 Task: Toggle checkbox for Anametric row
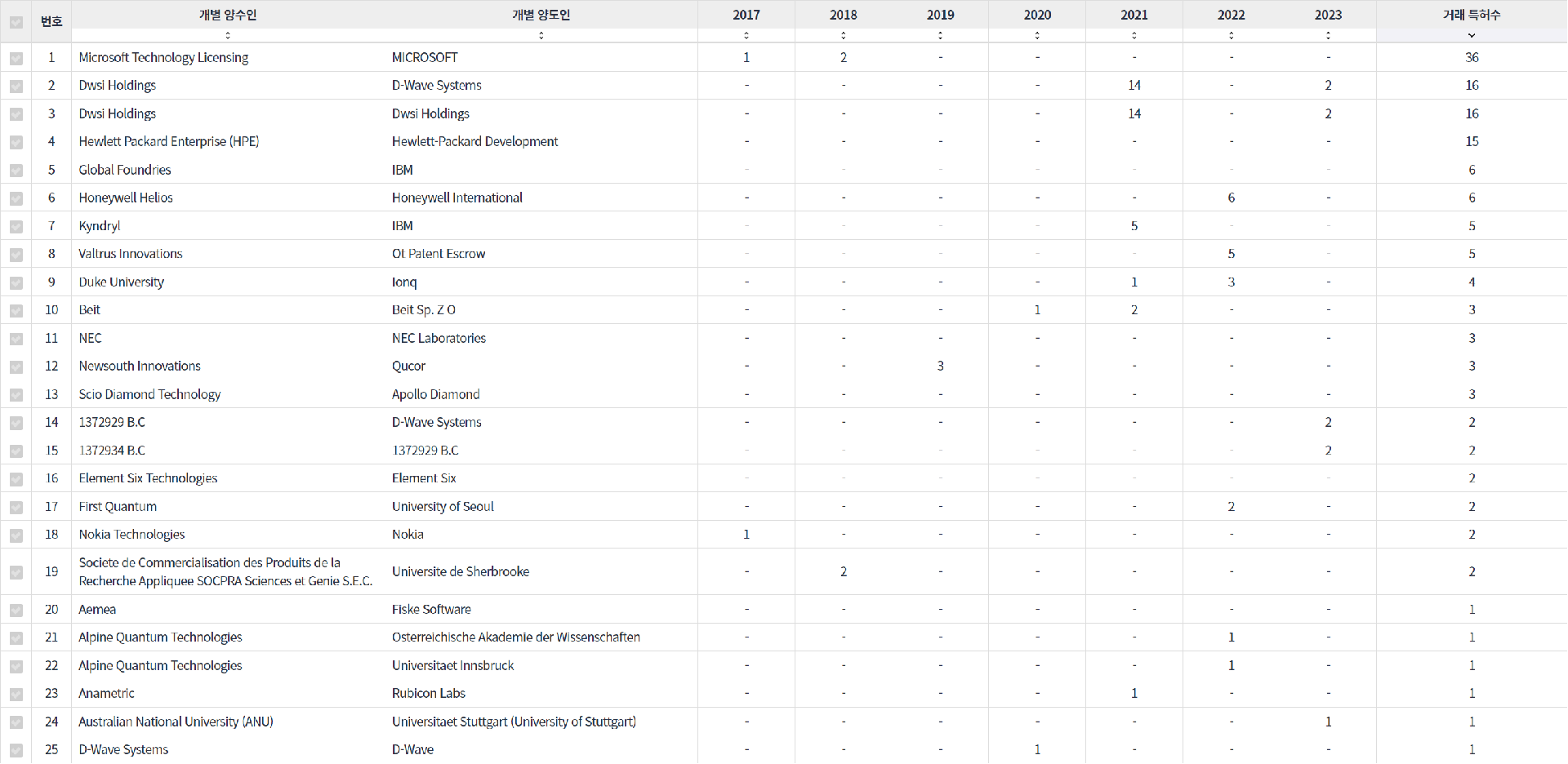tap(16, 695)
